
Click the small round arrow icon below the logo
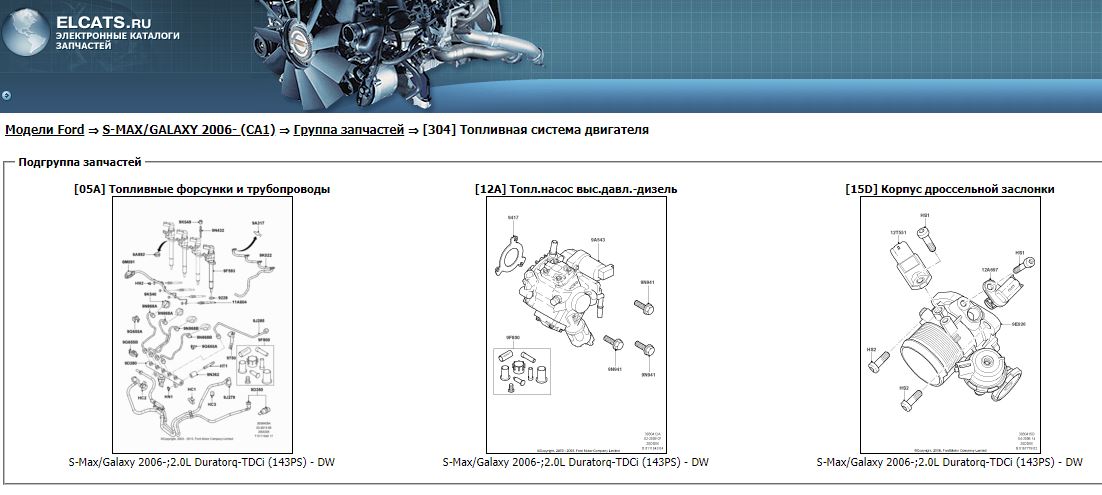(7, 96)
